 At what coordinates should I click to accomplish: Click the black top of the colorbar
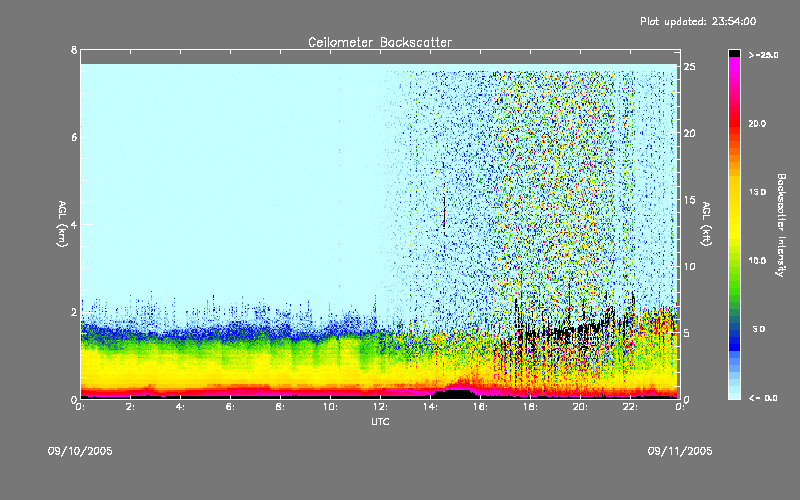(734, 53)
